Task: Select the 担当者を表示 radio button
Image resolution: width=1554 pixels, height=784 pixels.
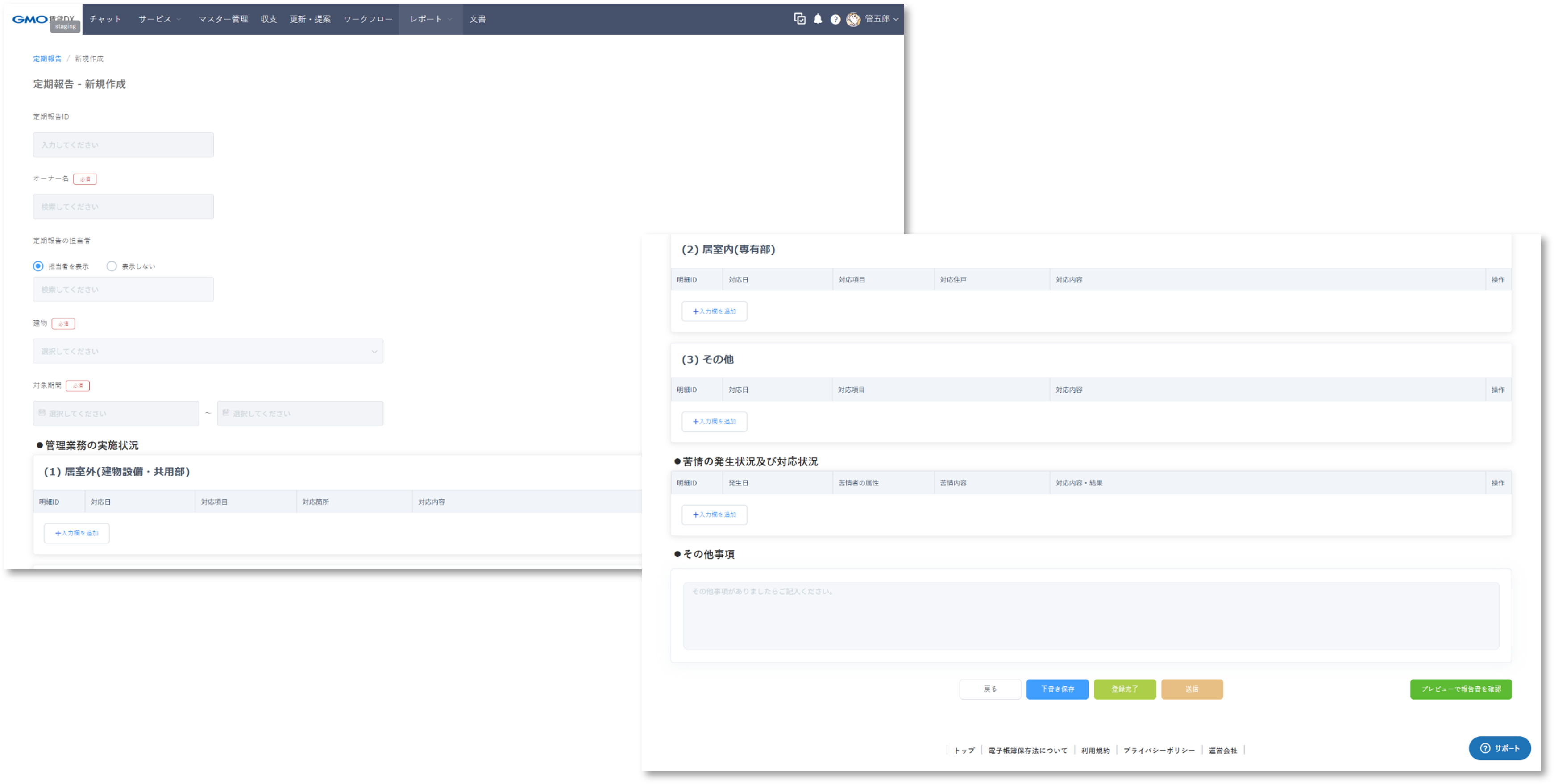Action: 39,266
